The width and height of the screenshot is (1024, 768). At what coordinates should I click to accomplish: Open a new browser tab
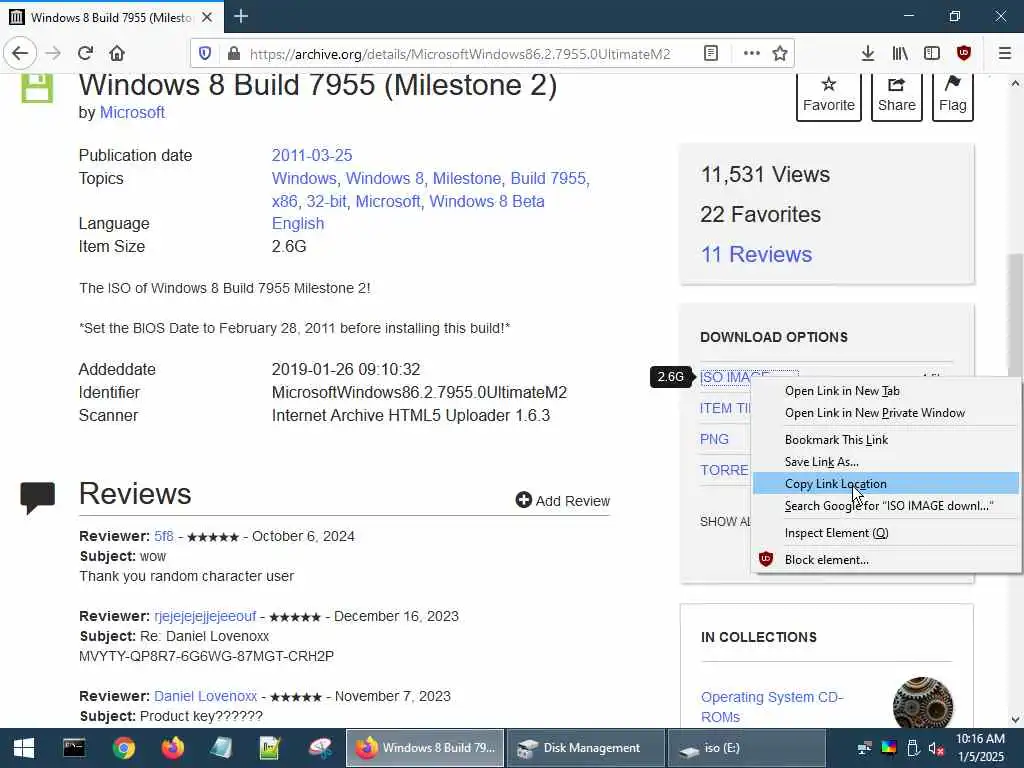point(241,16)
